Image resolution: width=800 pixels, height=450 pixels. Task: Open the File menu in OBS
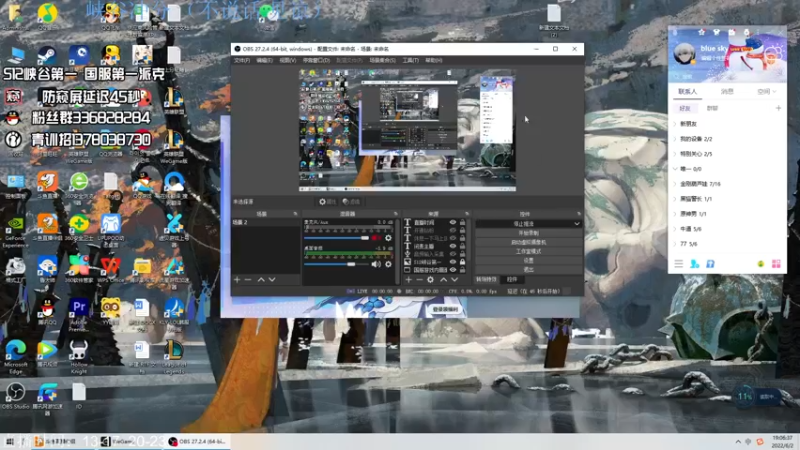242,60
